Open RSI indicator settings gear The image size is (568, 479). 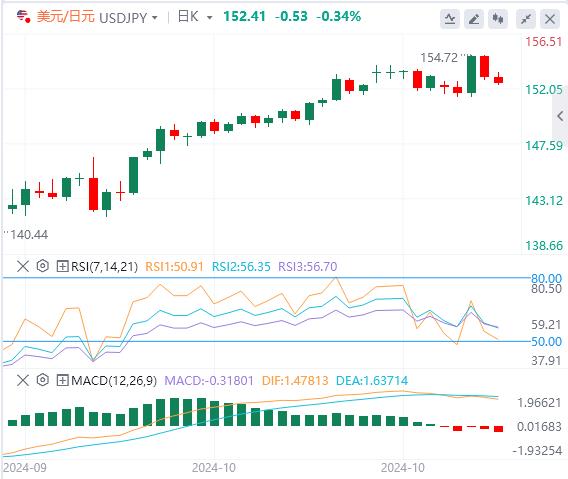[x=42, y=266]
